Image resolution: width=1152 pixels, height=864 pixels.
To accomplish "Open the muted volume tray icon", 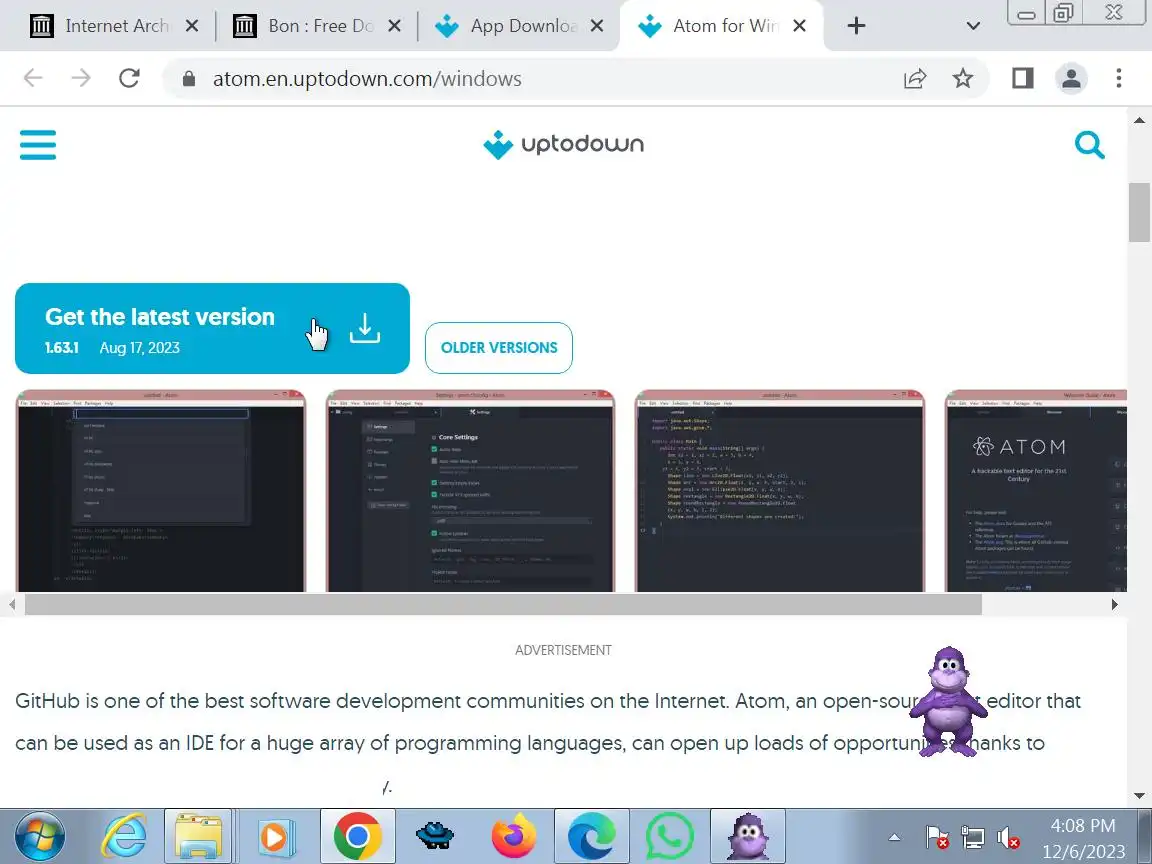I will (1008, 837).
